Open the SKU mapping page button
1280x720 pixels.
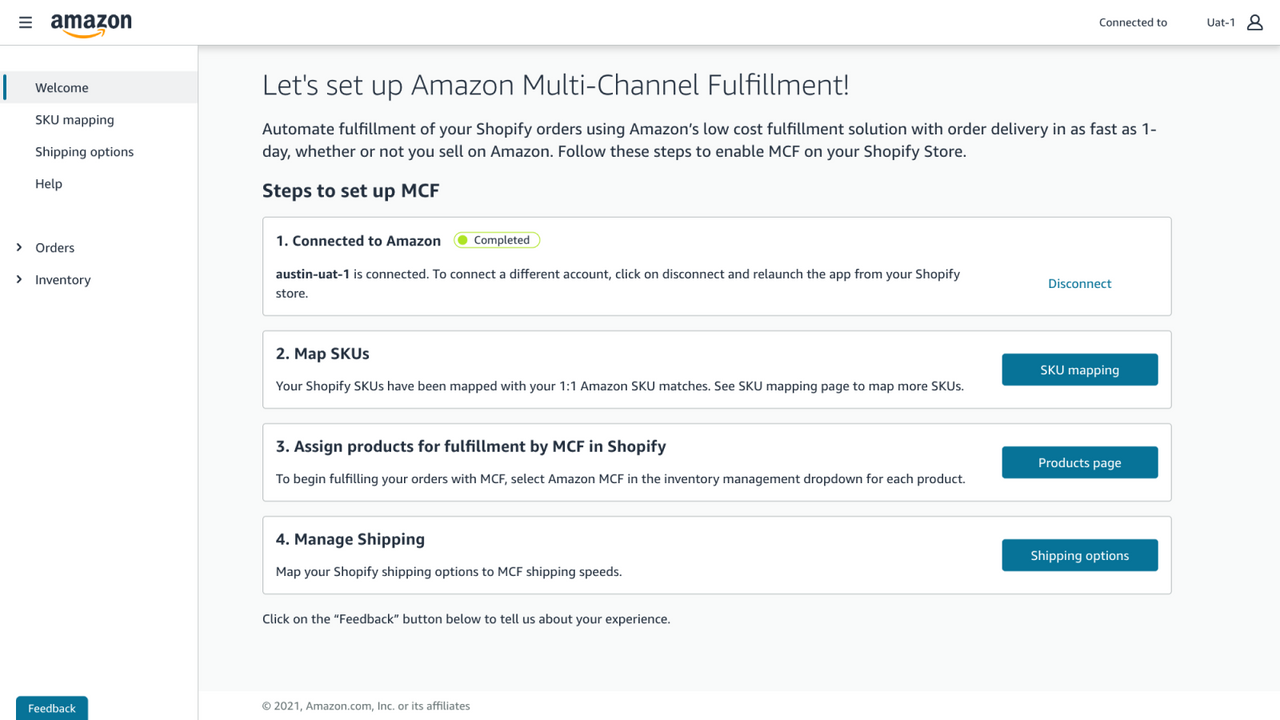[1079, 369]
